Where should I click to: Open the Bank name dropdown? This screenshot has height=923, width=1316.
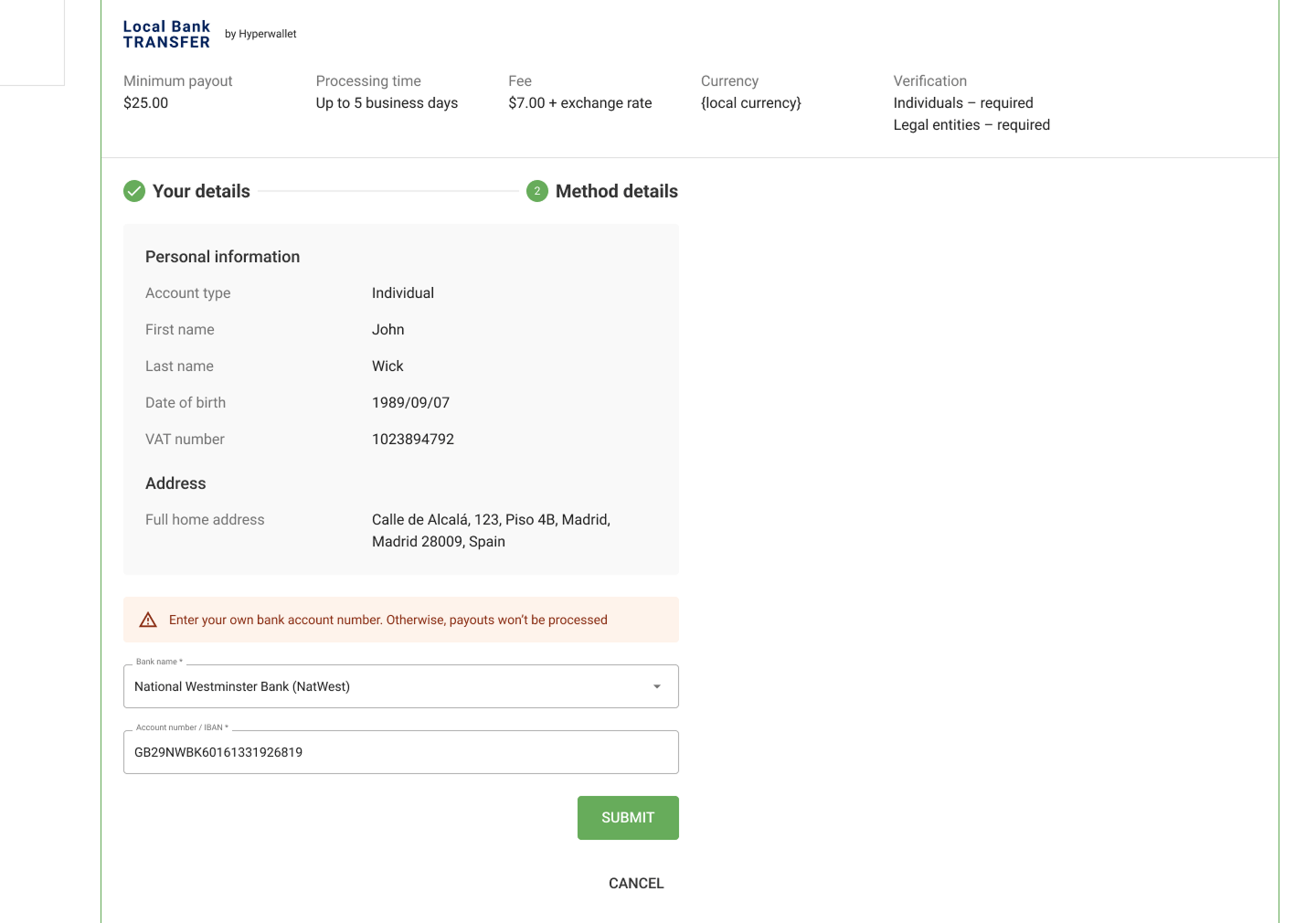click(401, 685)
